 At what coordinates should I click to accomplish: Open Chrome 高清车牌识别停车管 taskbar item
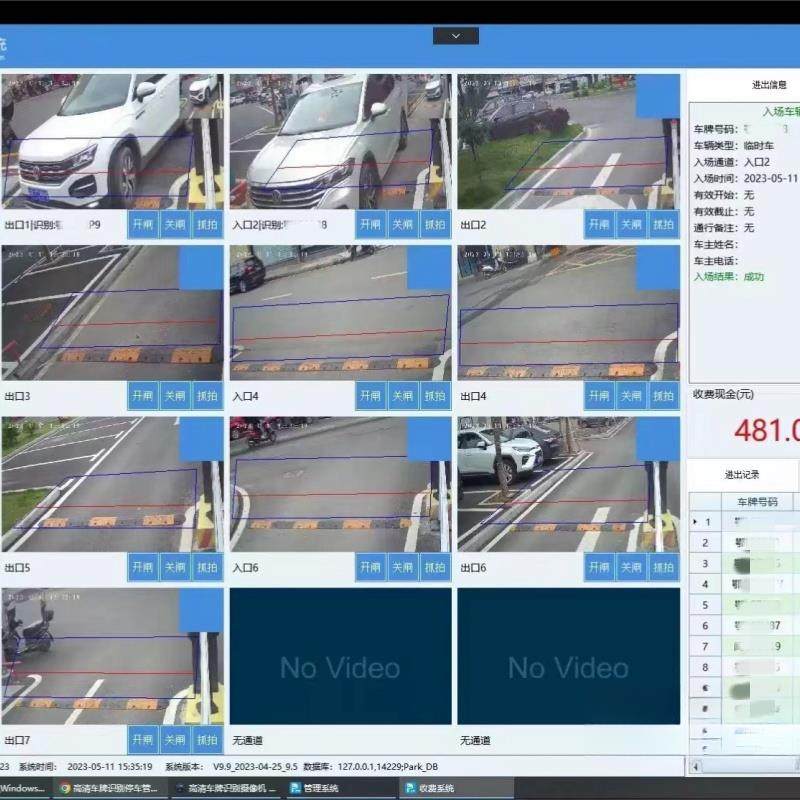[109, 788]
